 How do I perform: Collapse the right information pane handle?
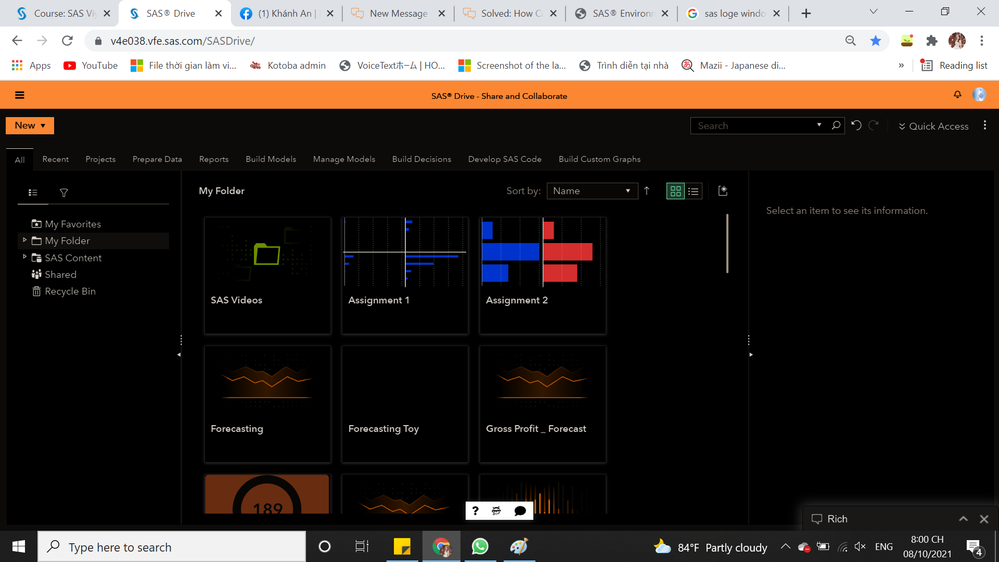tap(751, 354)
